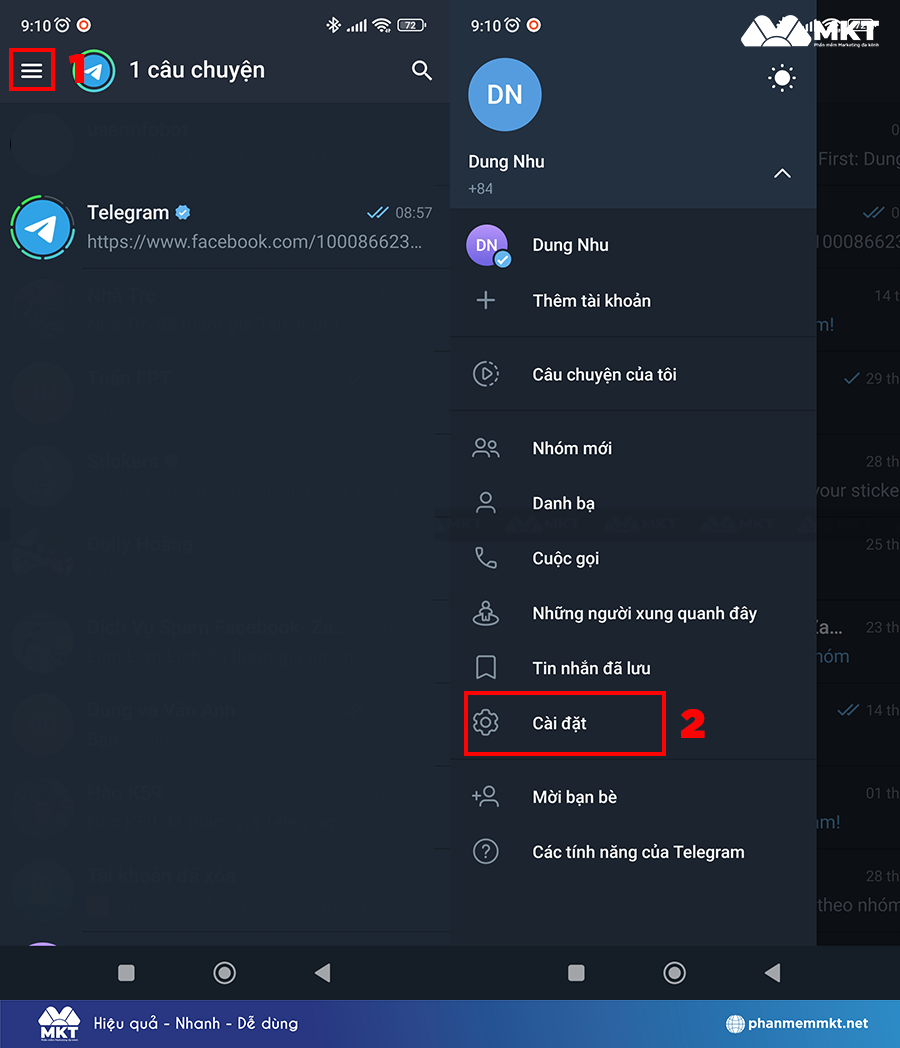Open Câu chuyện của tôi

tap(604, 375)
